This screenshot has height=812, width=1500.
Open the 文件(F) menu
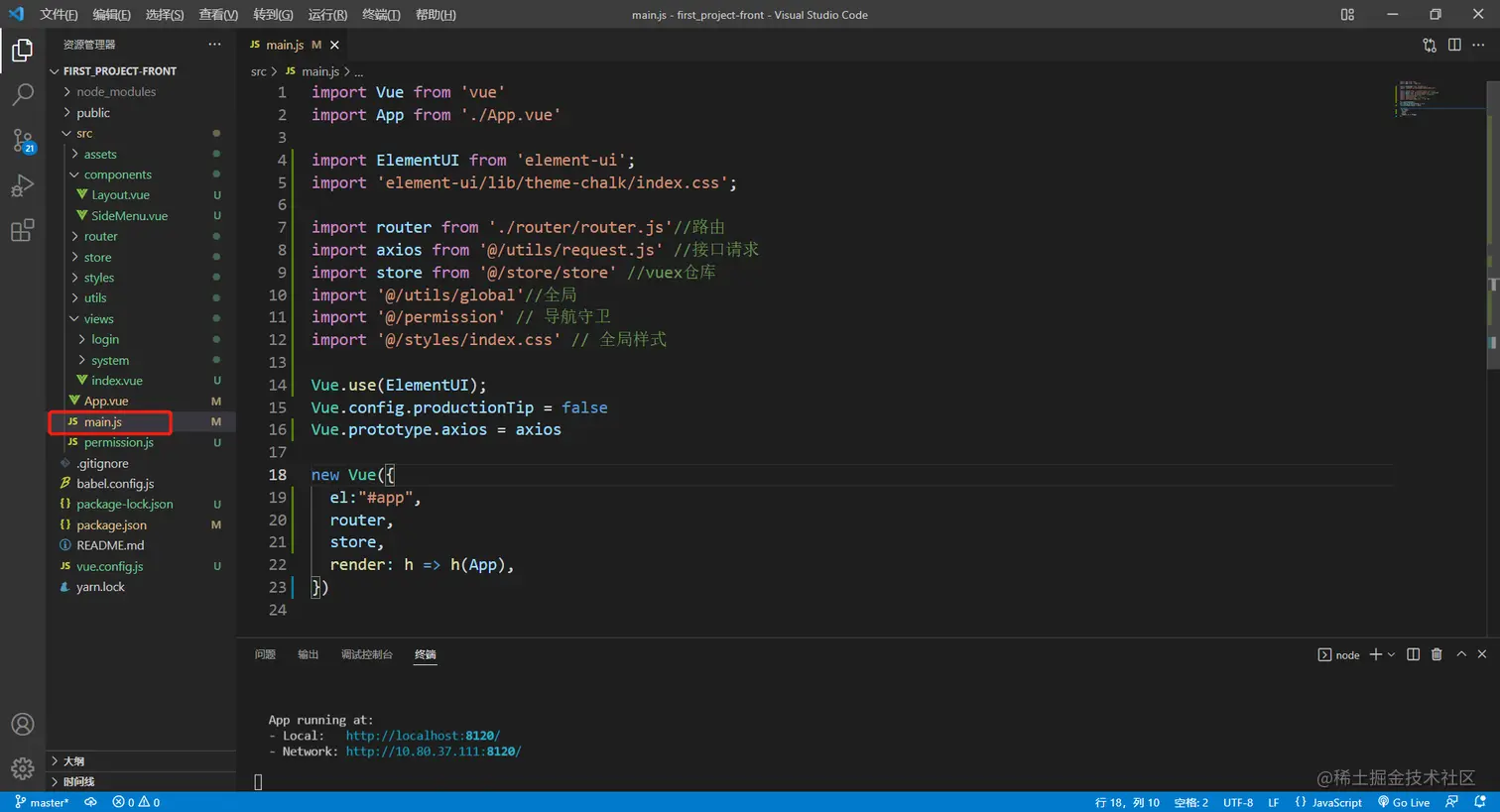(x=59, y=14)
